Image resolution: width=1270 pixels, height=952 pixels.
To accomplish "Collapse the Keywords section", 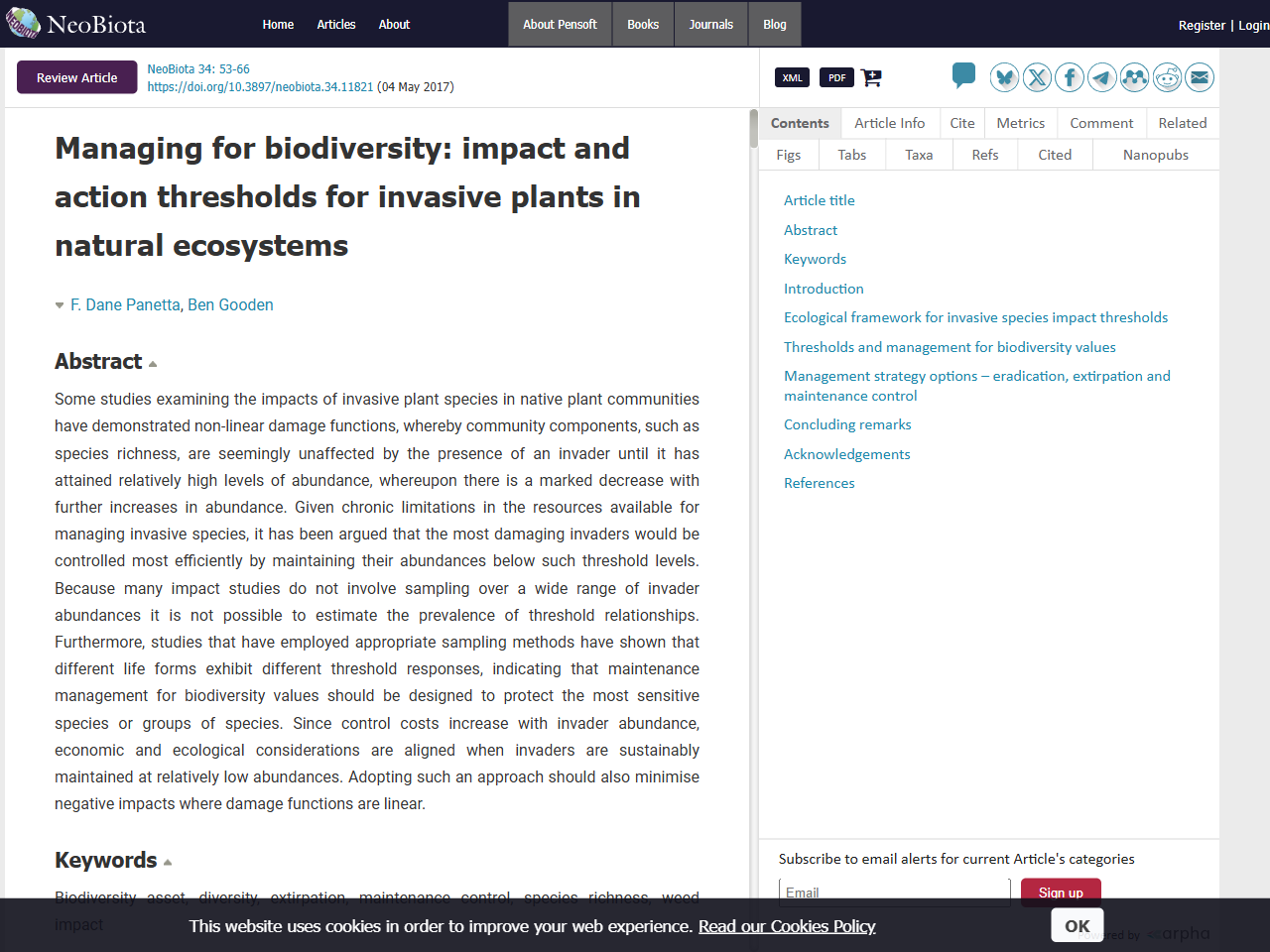I will pos(168,862).
